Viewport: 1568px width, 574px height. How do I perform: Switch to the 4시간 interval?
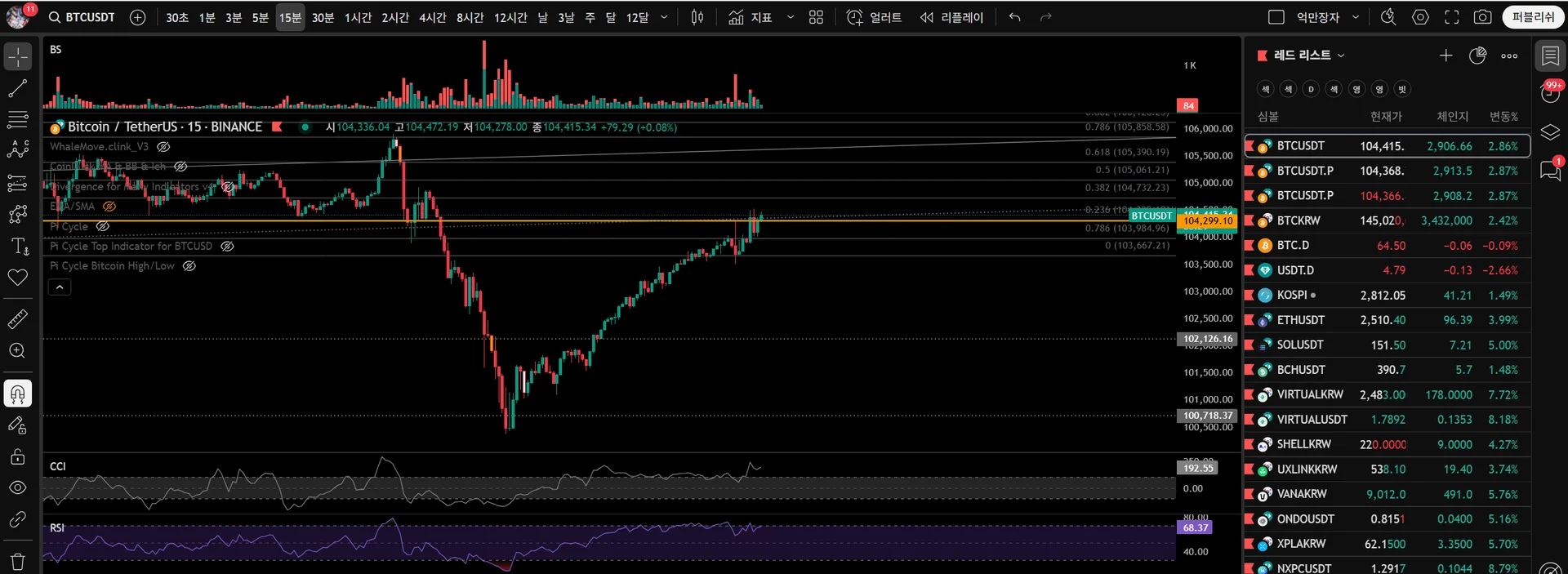(x=432, y=17)
